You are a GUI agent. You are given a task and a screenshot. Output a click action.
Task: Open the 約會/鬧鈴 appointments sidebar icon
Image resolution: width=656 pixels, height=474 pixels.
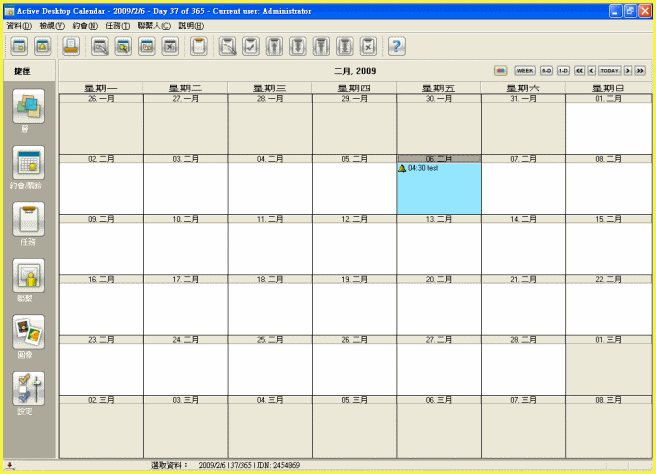click(x=28, y=162)
